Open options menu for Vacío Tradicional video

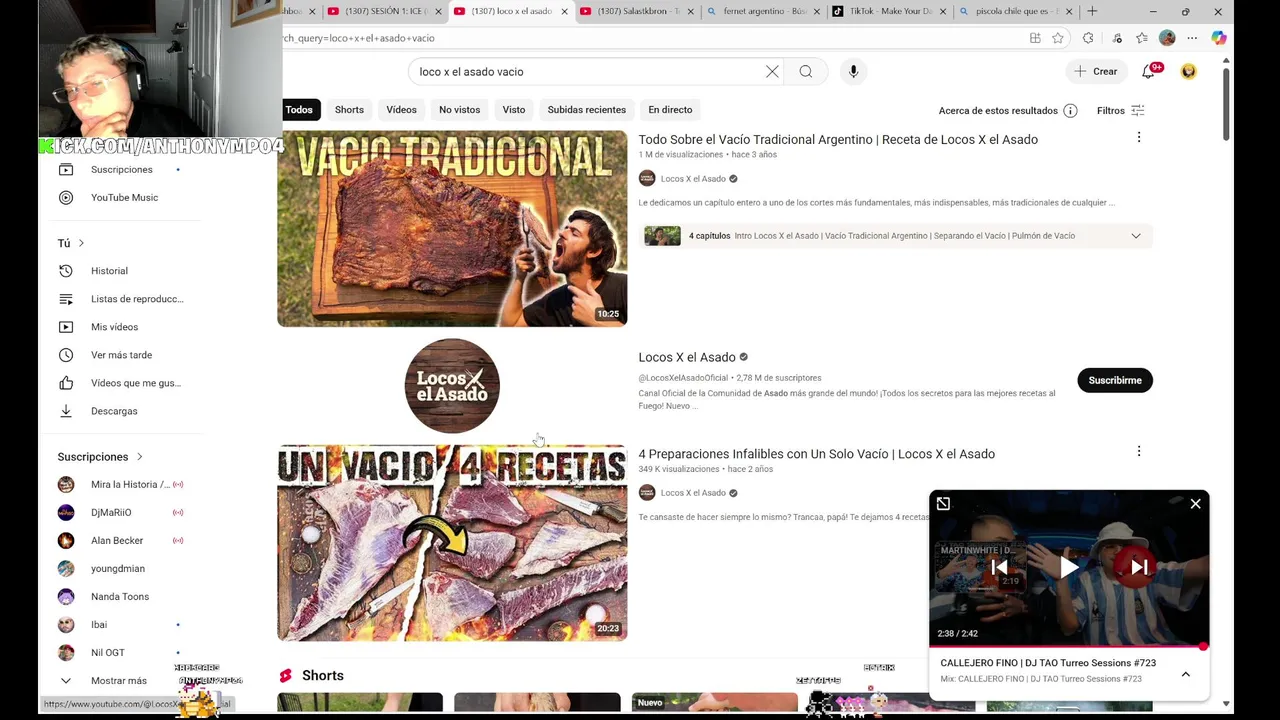(1138, 137)
